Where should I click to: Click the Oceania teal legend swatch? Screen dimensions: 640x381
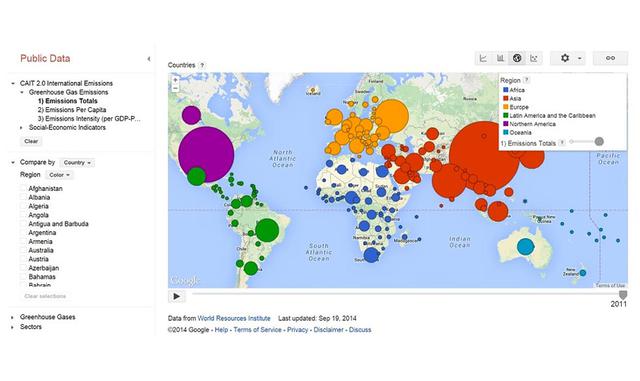(x=506, y=132)
